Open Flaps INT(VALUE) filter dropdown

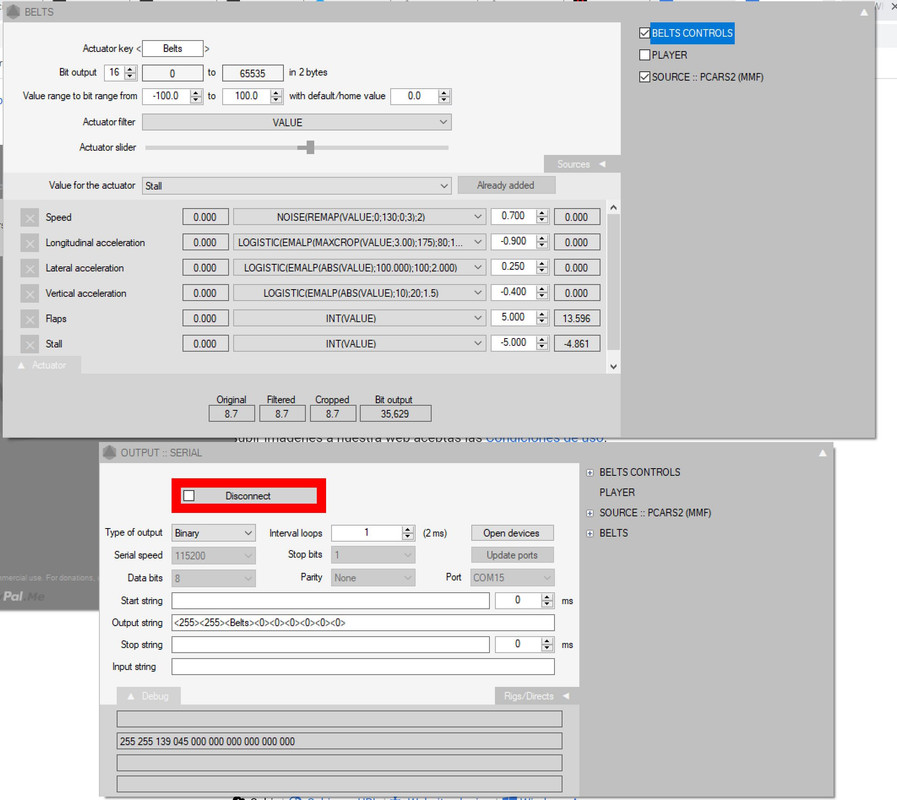(x=359, y=318)
